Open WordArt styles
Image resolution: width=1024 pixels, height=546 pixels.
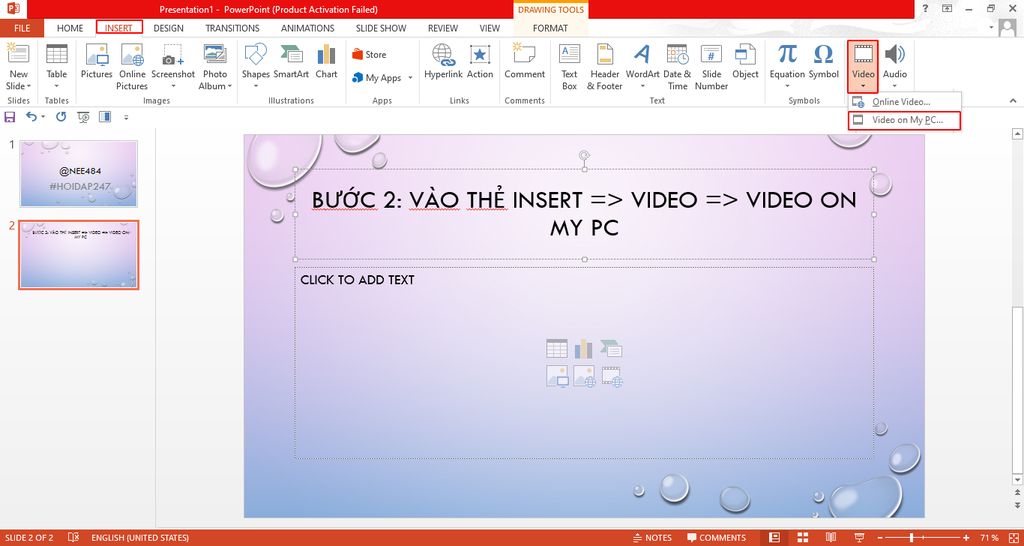coord(643,67)
